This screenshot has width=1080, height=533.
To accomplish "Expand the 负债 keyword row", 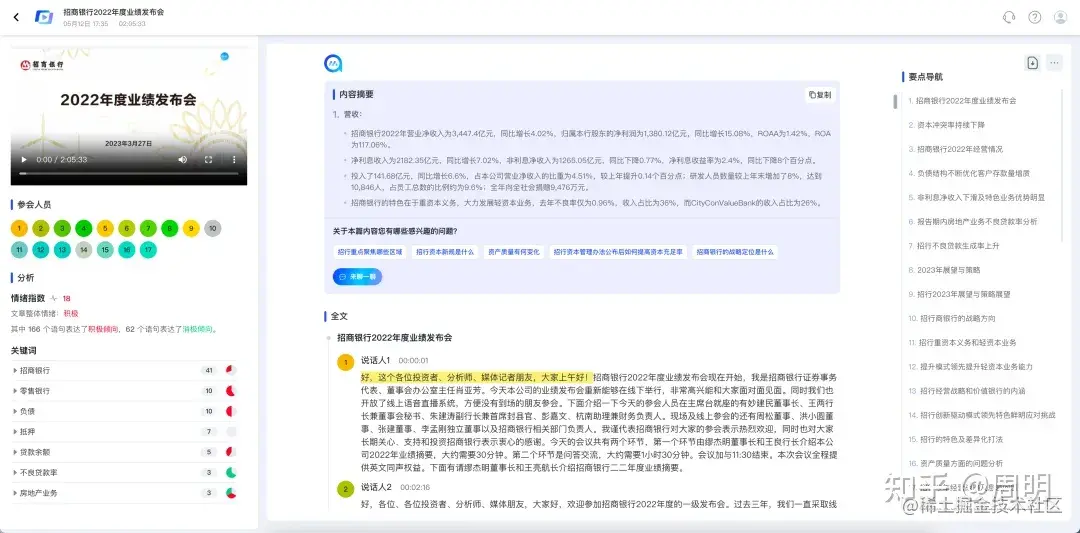I will [x=124, y=411].
